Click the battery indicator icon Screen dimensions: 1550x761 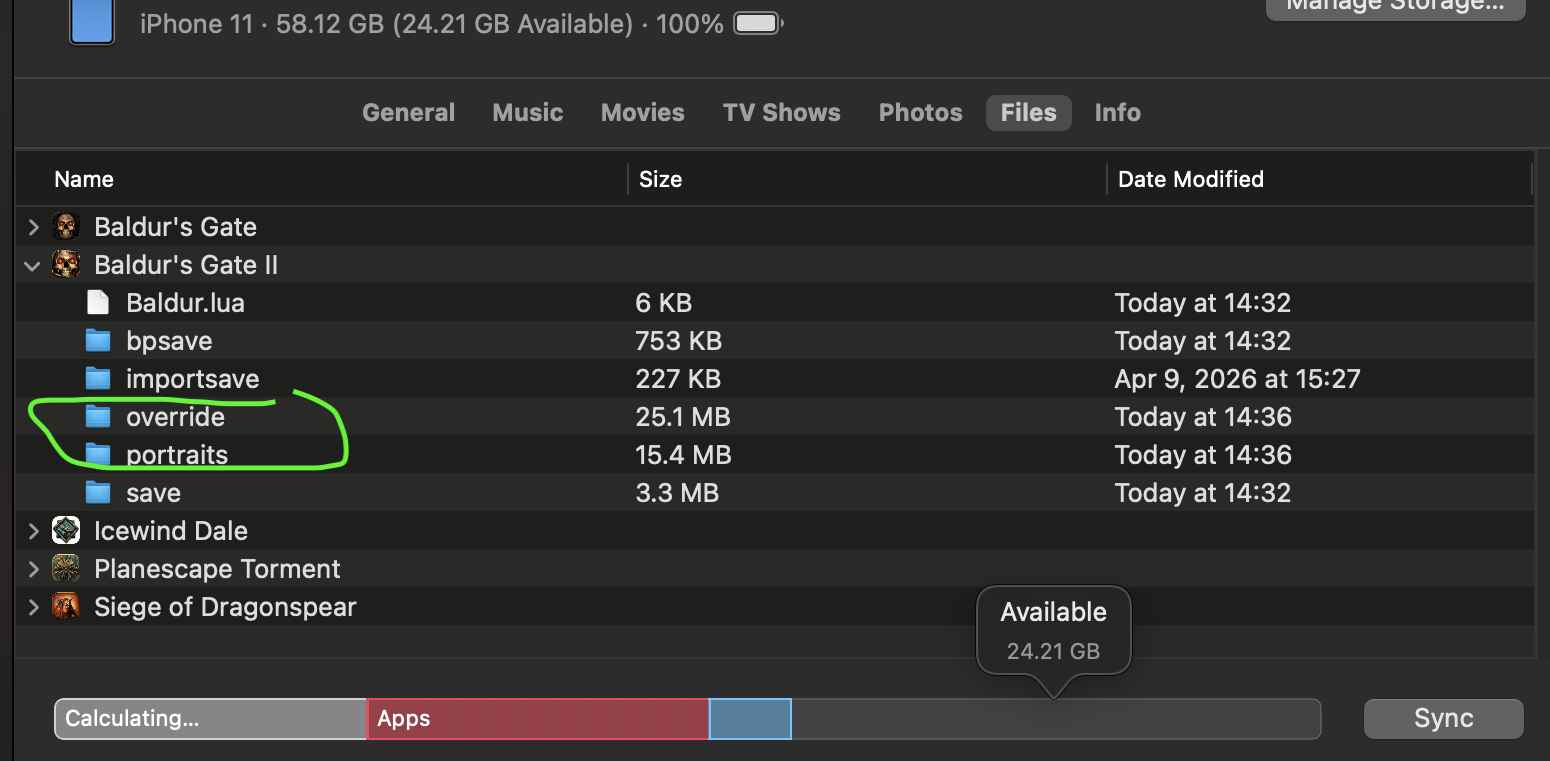pyautogui.click(x=758, y=24)
